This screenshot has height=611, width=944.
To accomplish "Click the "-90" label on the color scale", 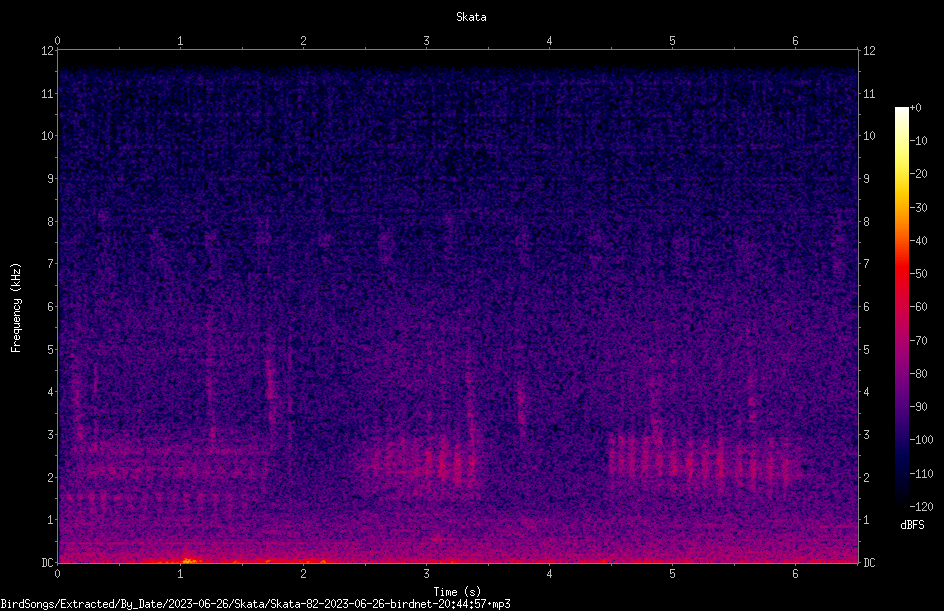I will (918, 407).
